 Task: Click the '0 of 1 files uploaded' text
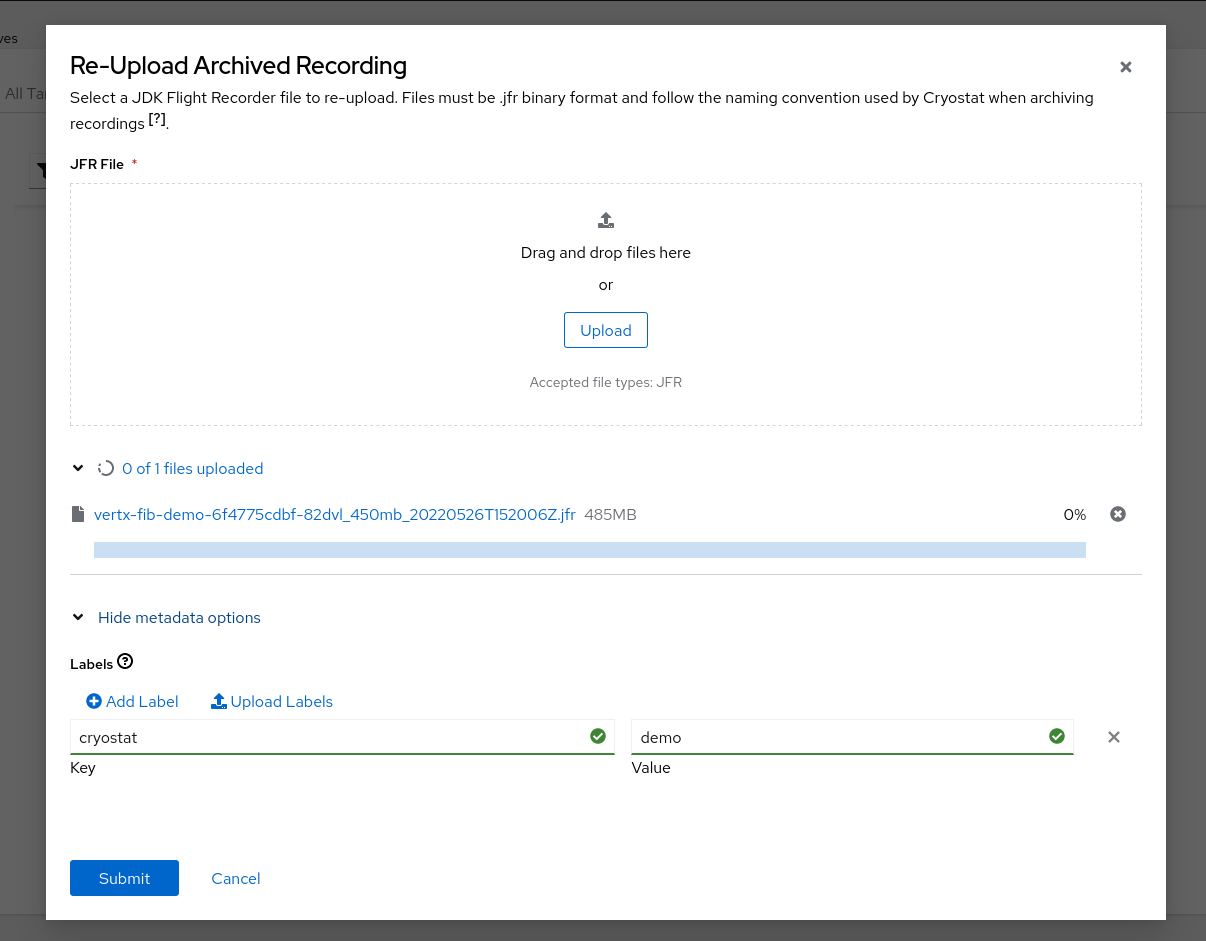(x=192, y=468)
